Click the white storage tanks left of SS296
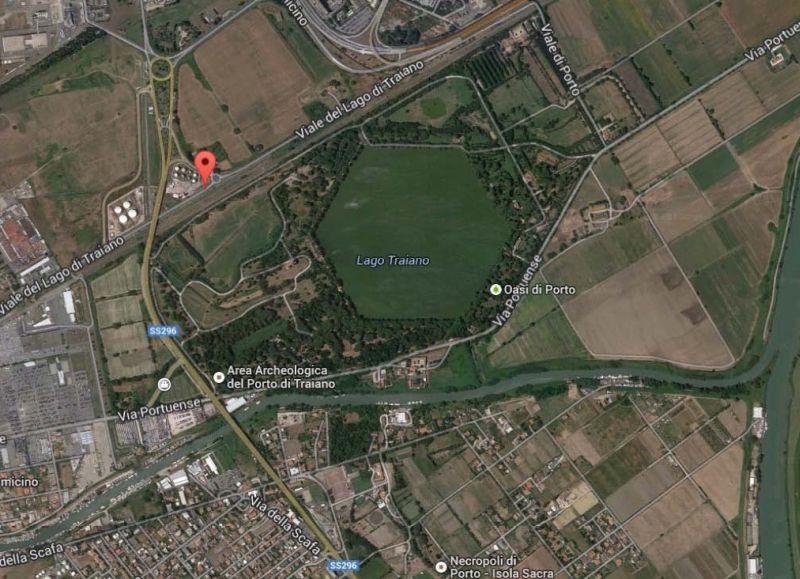800x579 pixels. 125,211
